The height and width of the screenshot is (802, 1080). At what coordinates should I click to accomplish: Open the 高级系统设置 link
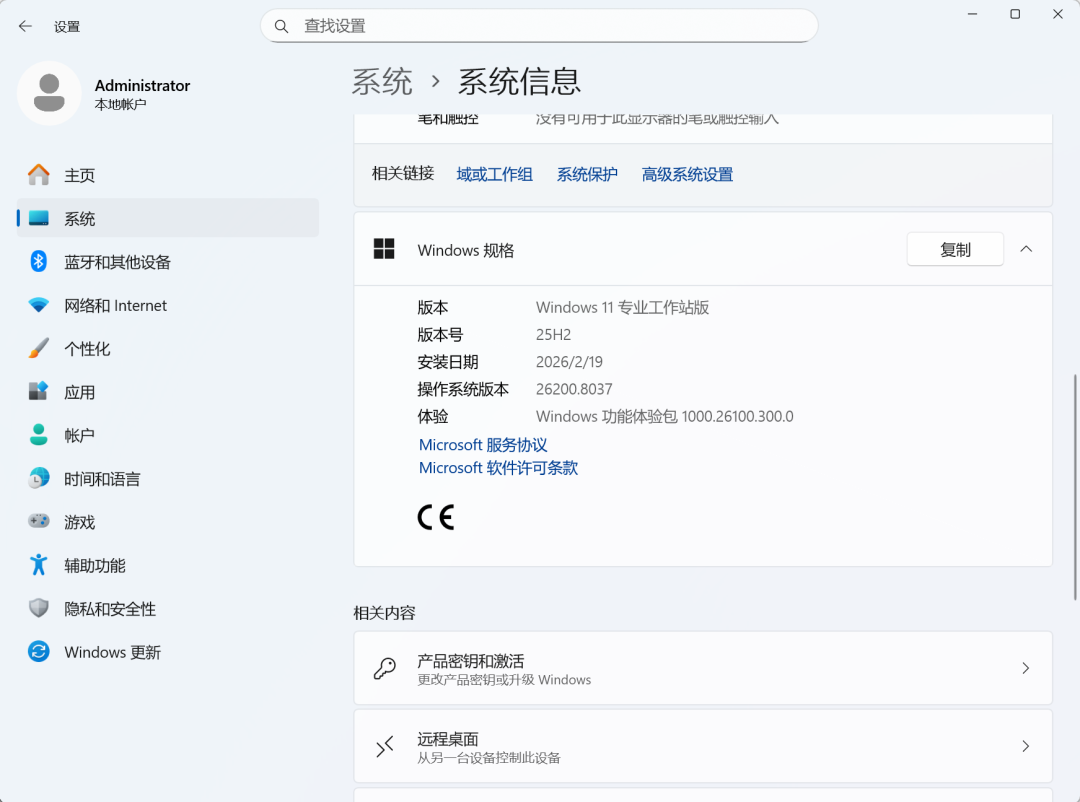[x=687, y=174]
